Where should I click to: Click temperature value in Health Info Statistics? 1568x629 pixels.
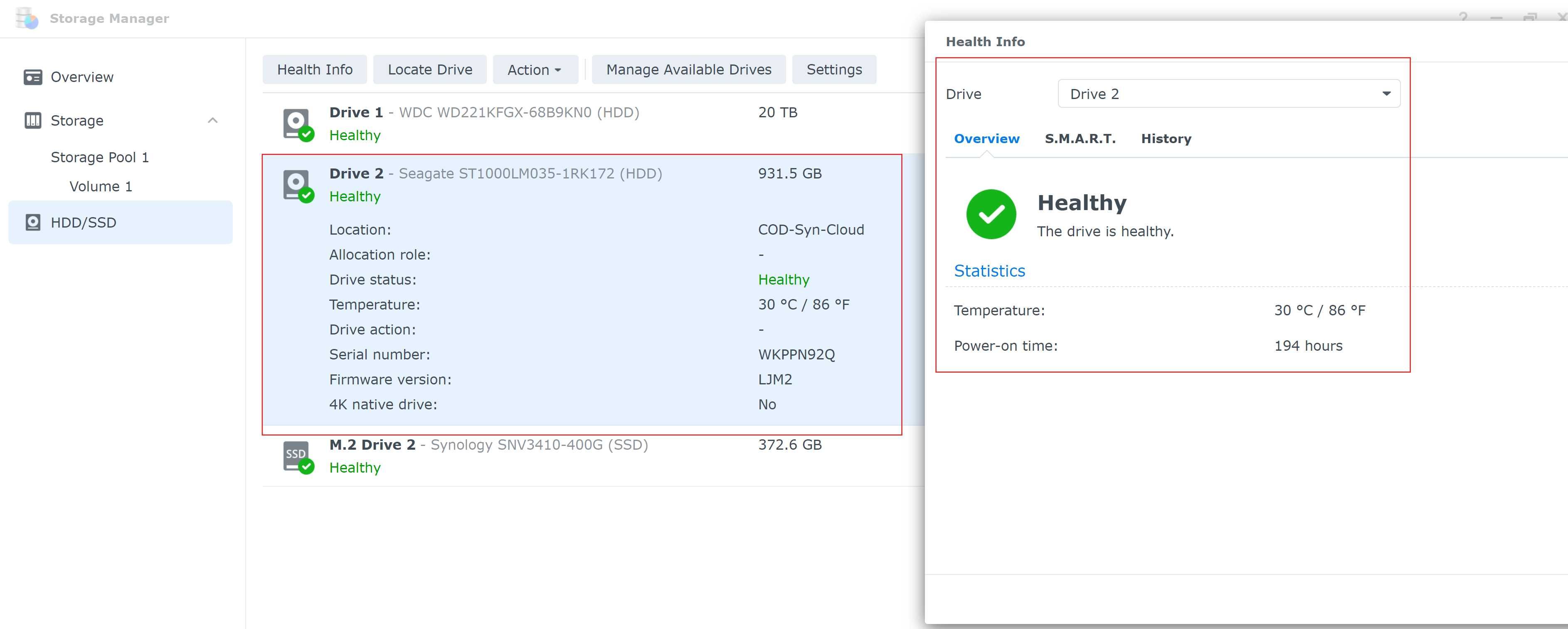(1320, 310)
